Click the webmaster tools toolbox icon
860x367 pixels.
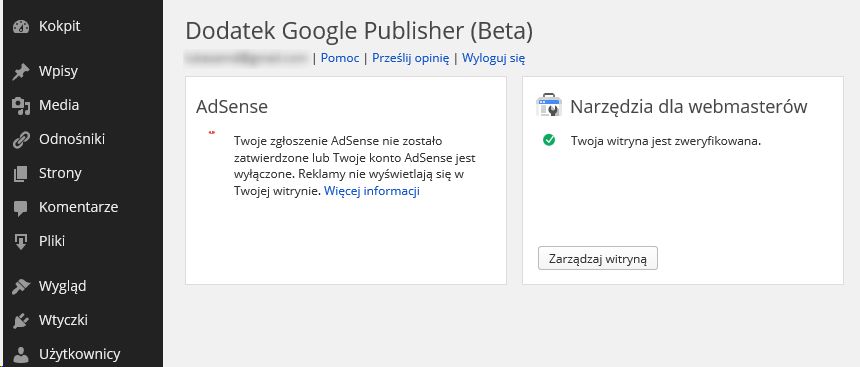548,105
